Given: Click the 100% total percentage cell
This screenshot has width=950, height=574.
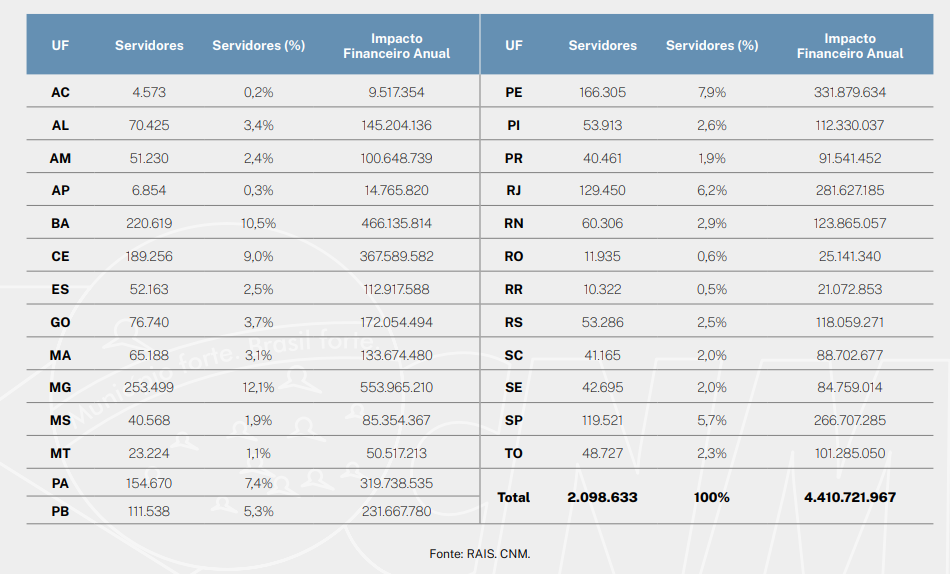Looking at the screenshot, I should pos(712,497).
